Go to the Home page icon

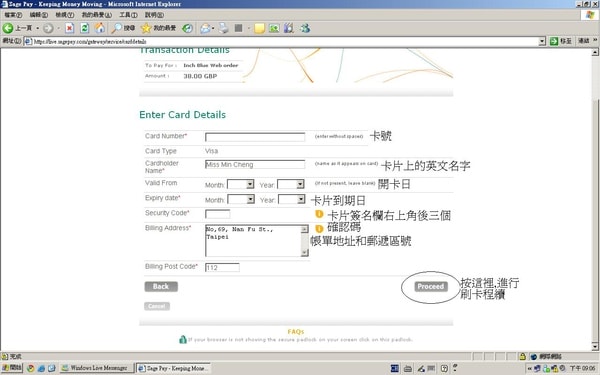(99, 28)
